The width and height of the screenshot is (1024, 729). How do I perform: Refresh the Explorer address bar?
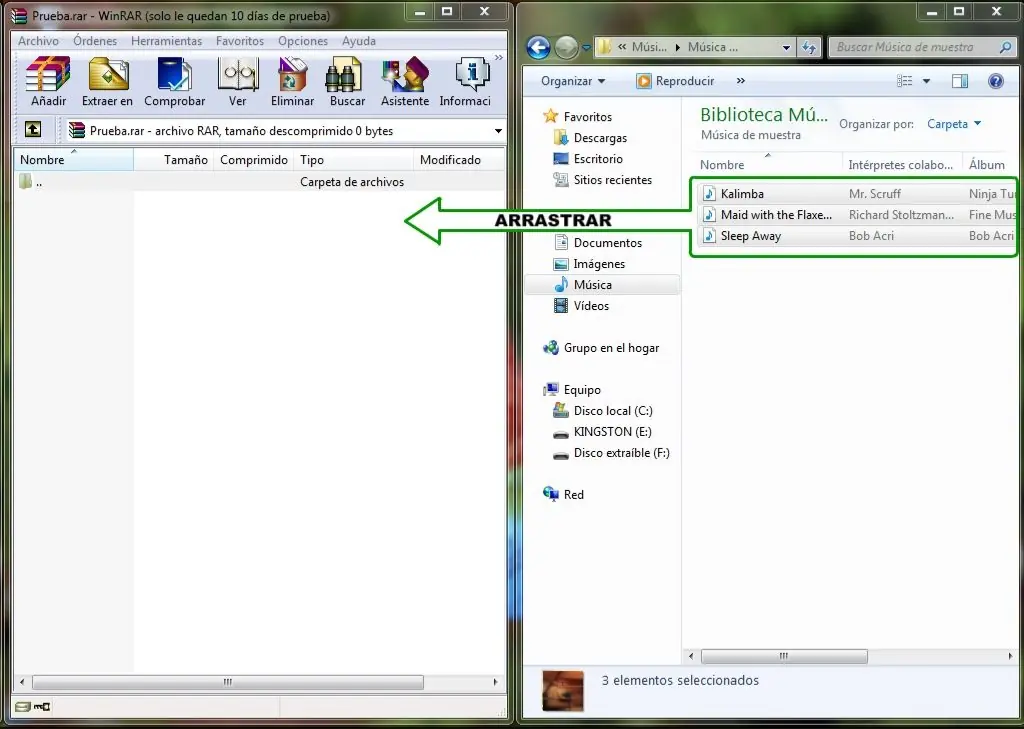[x=809, y=47]
